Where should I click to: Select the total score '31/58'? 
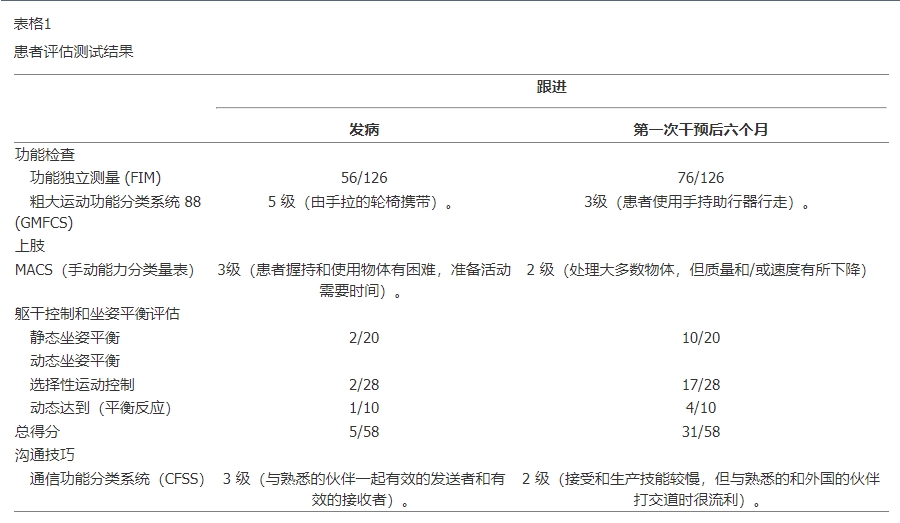(700, 432)
